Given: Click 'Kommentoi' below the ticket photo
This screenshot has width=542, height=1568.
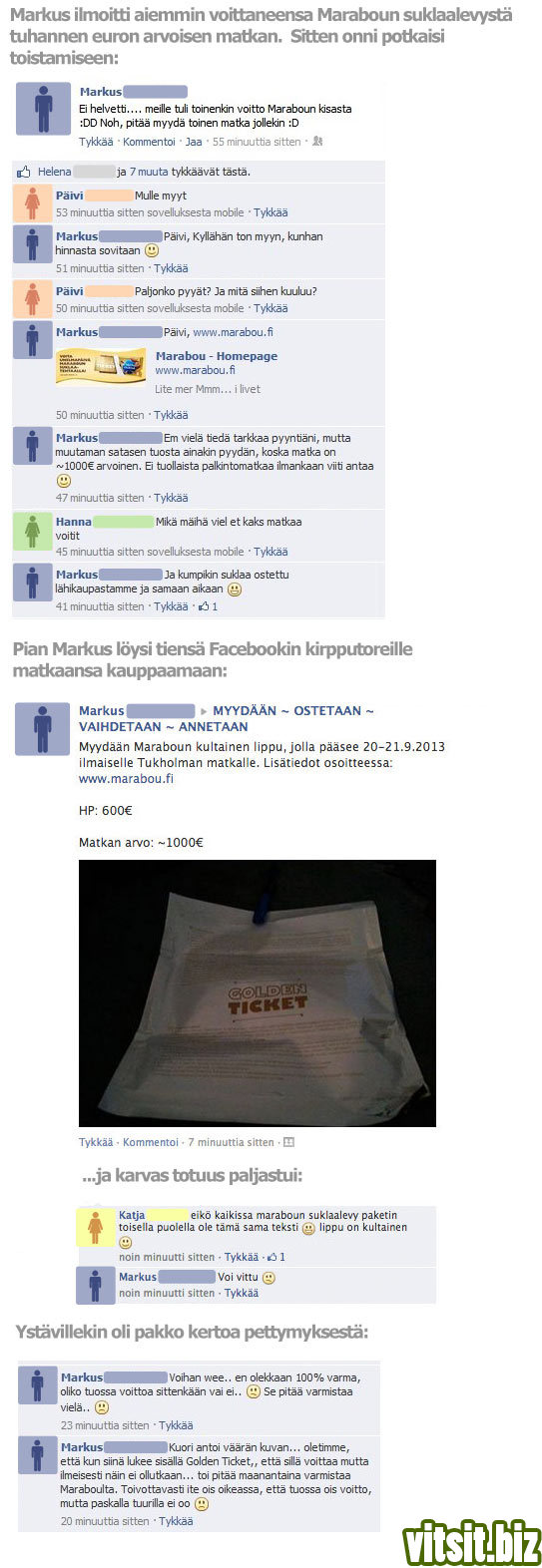Looking at the screenshot, I should click(150, 1142).
